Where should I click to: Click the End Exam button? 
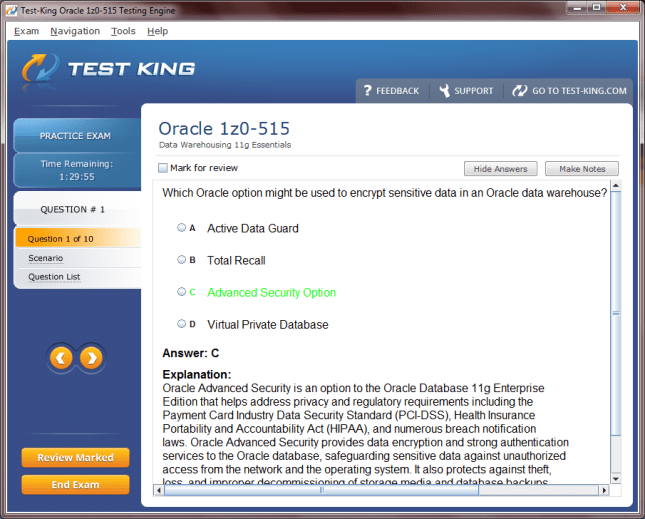pyautogui.click(x=75, y=484)
